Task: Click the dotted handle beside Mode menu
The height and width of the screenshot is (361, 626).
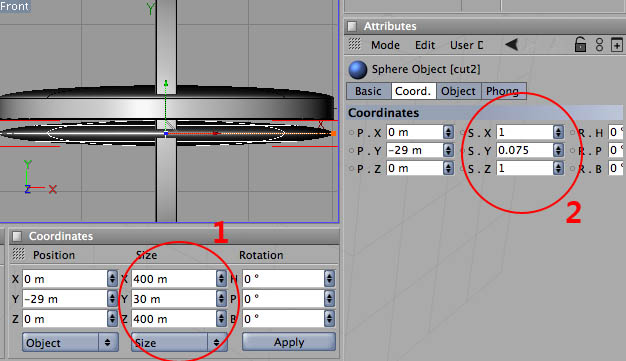Action: pos(354,44)
